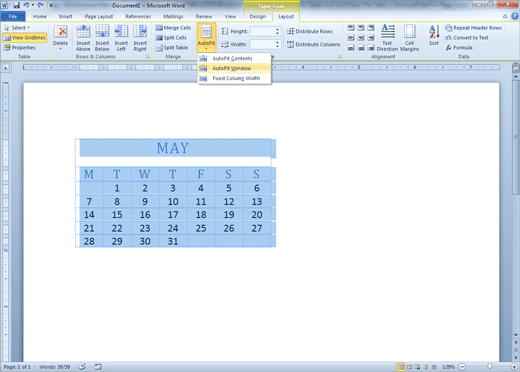Switch to the Insert tab
Image resolution: width=520 pixels, height=372 pixels.
pyautogui.click(x=65, y=16)
